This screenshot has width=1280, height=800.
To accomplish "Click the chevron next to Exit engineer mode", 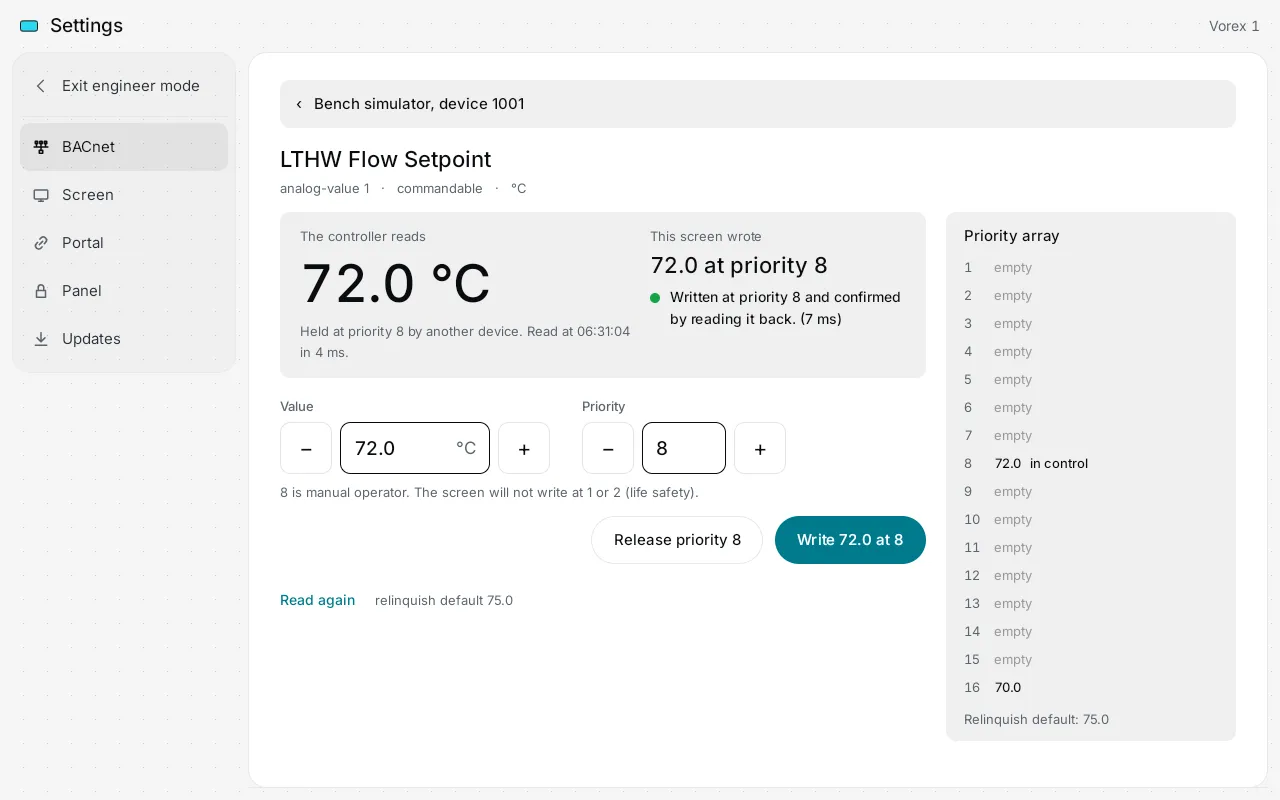I will click(x=41, y=86).
